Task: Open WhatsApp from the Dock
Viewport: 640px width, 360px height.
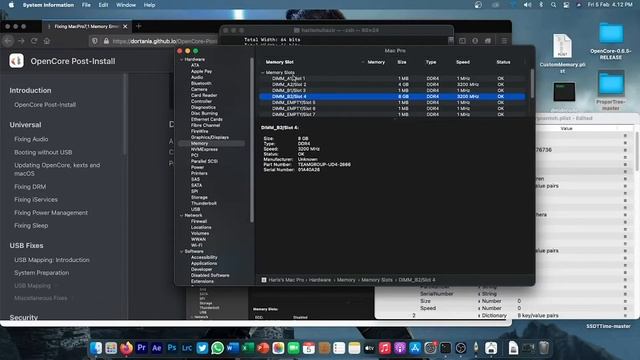Action: (x=218, y=348)
